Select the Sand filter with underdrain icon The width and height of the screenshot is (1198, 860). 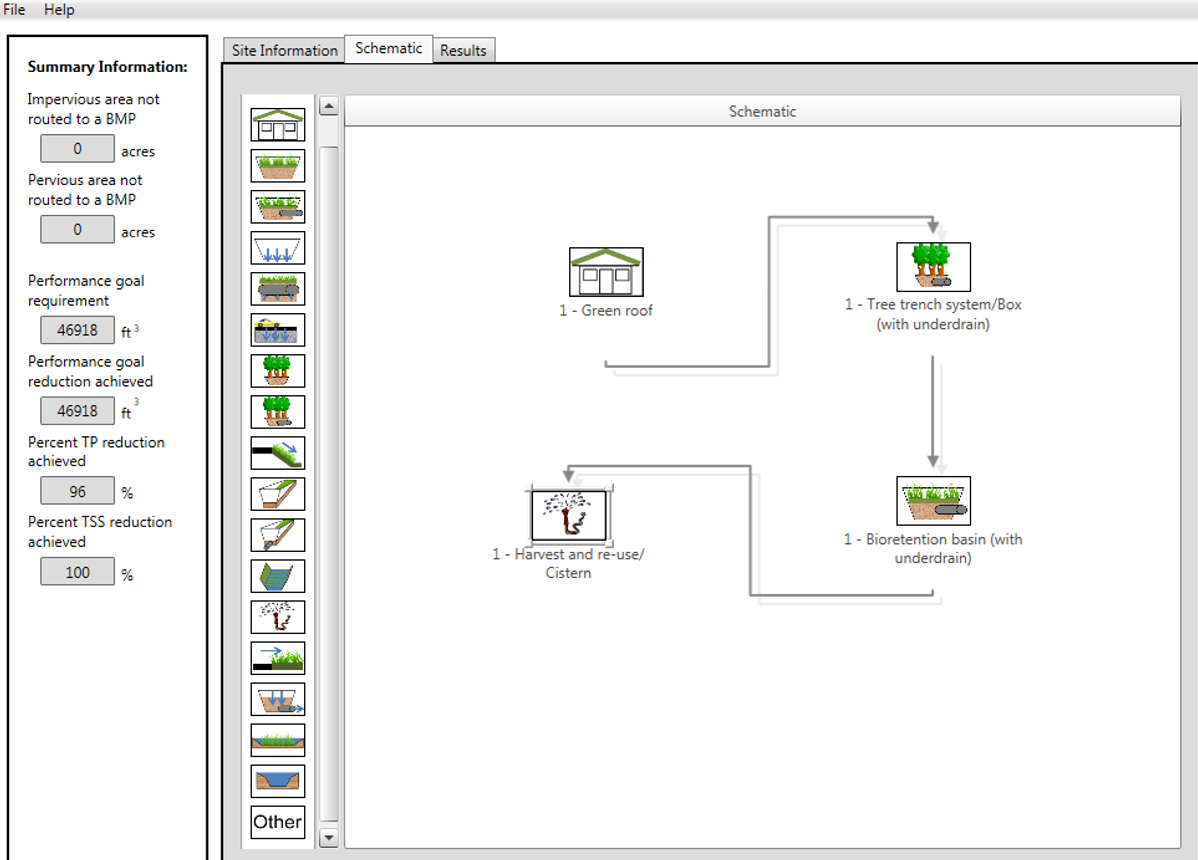pos(277,699)
